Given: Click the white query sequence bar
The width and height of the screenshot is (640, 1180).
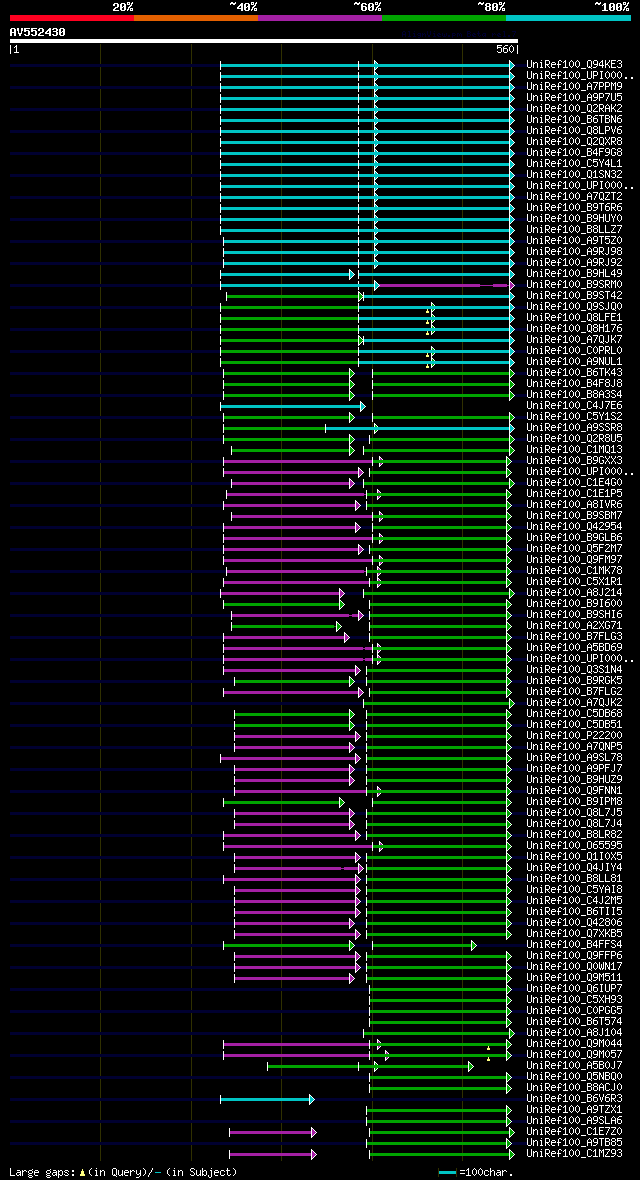Looking at the screenshot, I should 264,41.
